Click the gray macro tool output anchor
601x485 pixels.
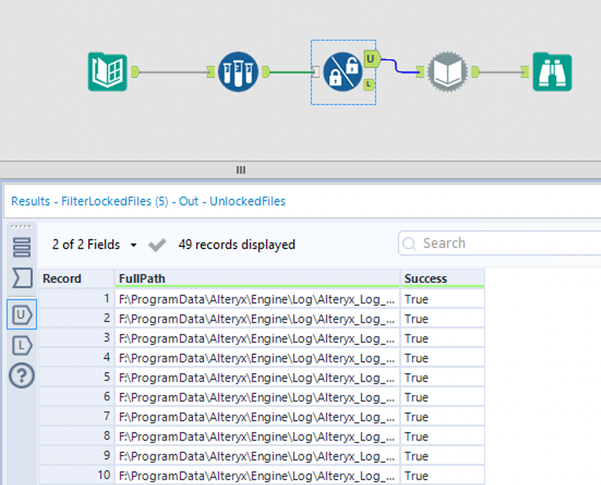(x=476, y=72)
